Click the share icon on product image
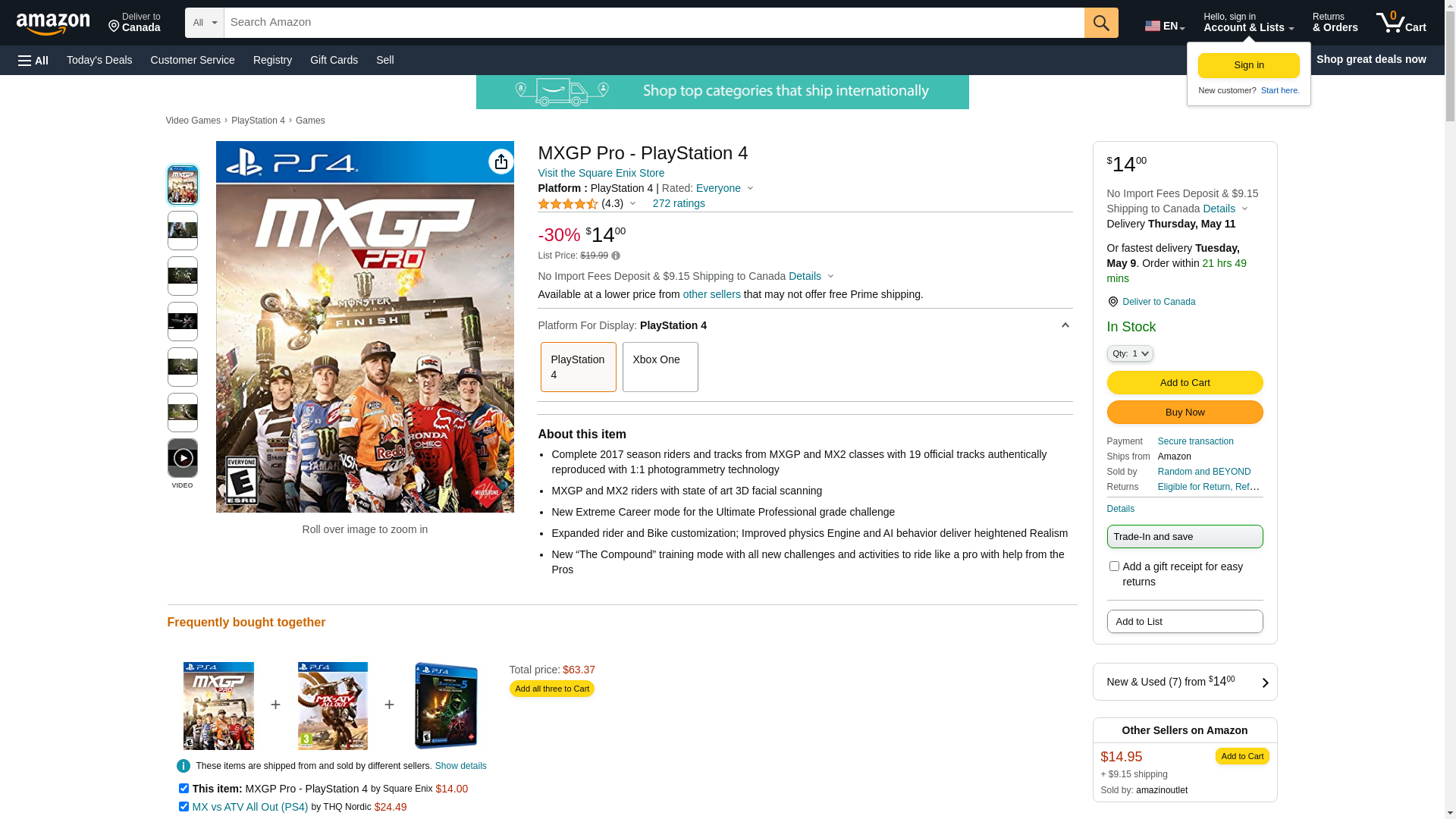1456x819 pixels. coord(500,162)
